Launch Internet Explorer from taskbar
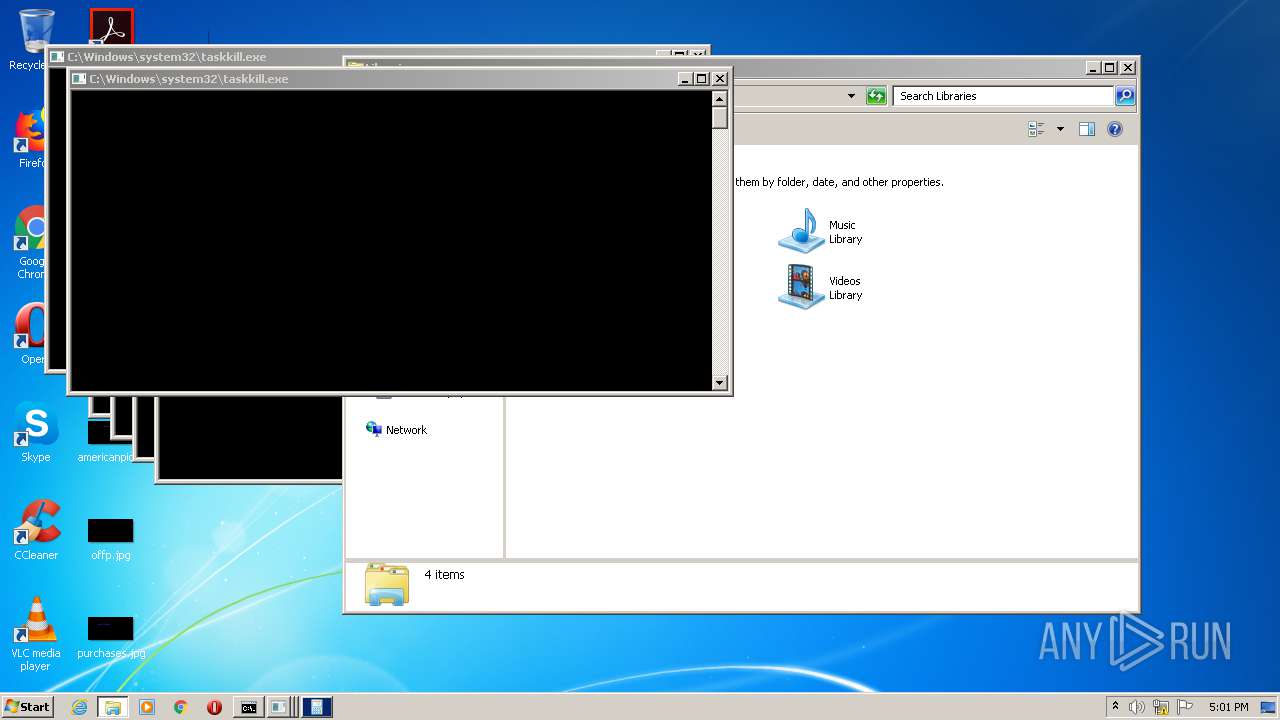The height and width of the screenshot is (720, 1280). coord(80,707)
